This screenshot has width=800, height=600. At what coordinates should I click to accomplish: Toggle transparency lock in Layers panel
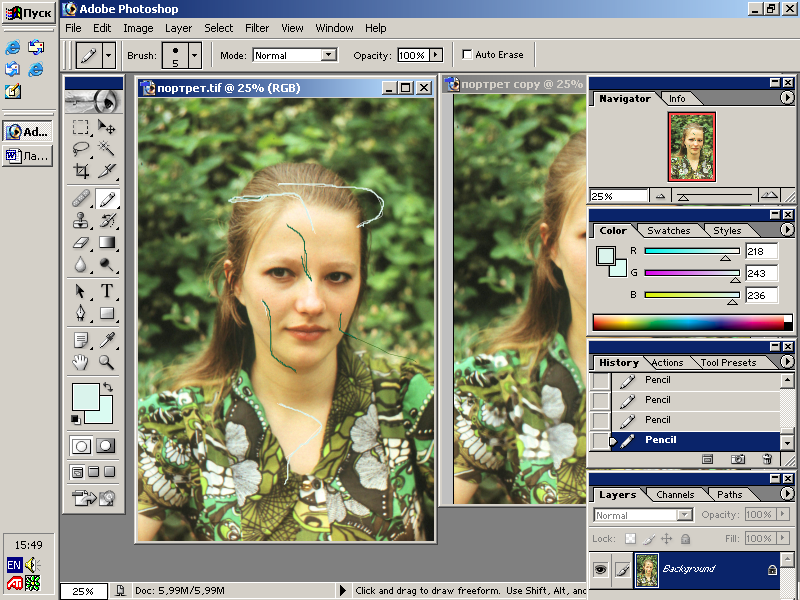[631, 539]
